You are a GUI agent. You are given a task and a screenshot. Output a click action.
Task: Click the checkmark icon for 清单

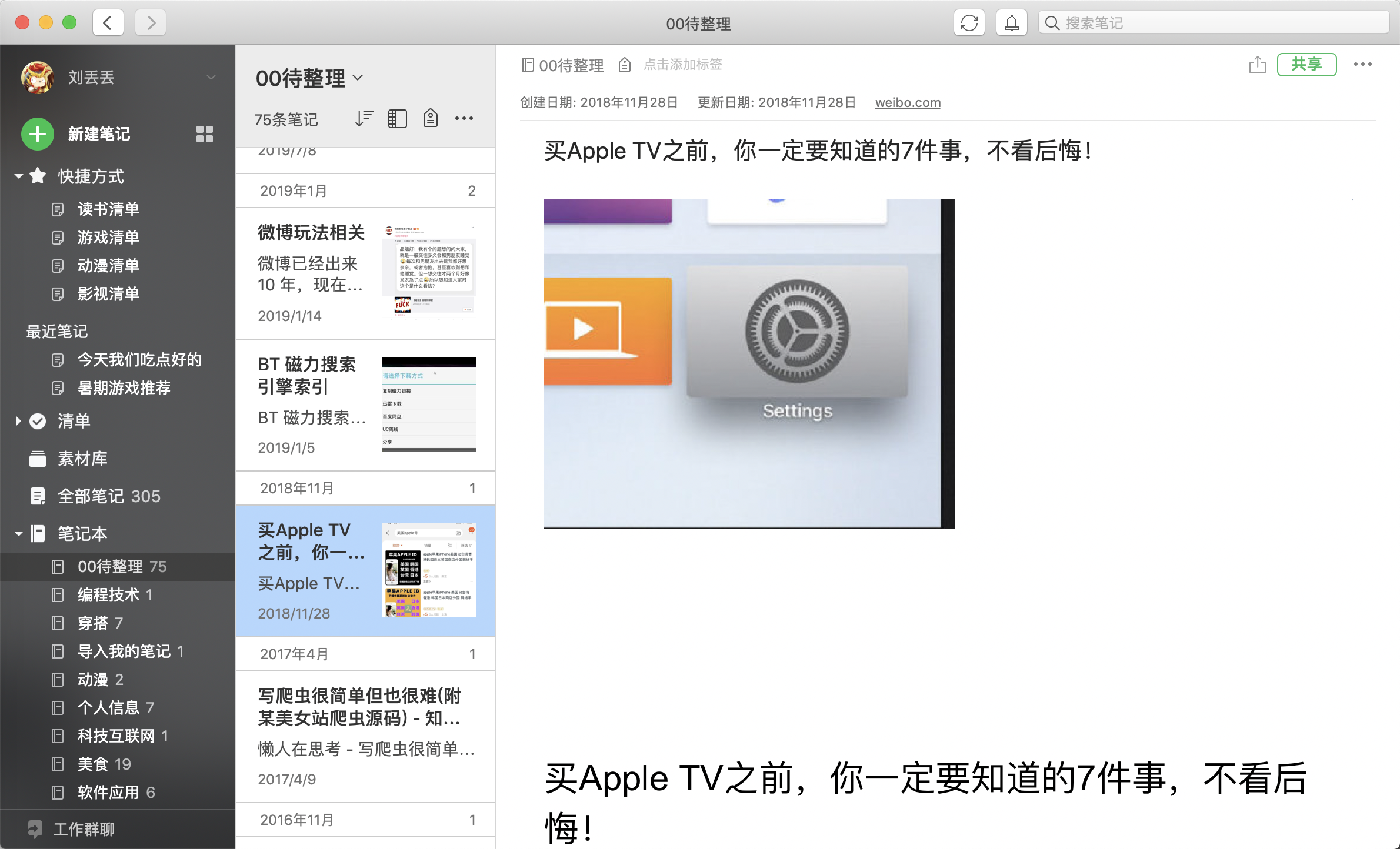click(38, 421)
